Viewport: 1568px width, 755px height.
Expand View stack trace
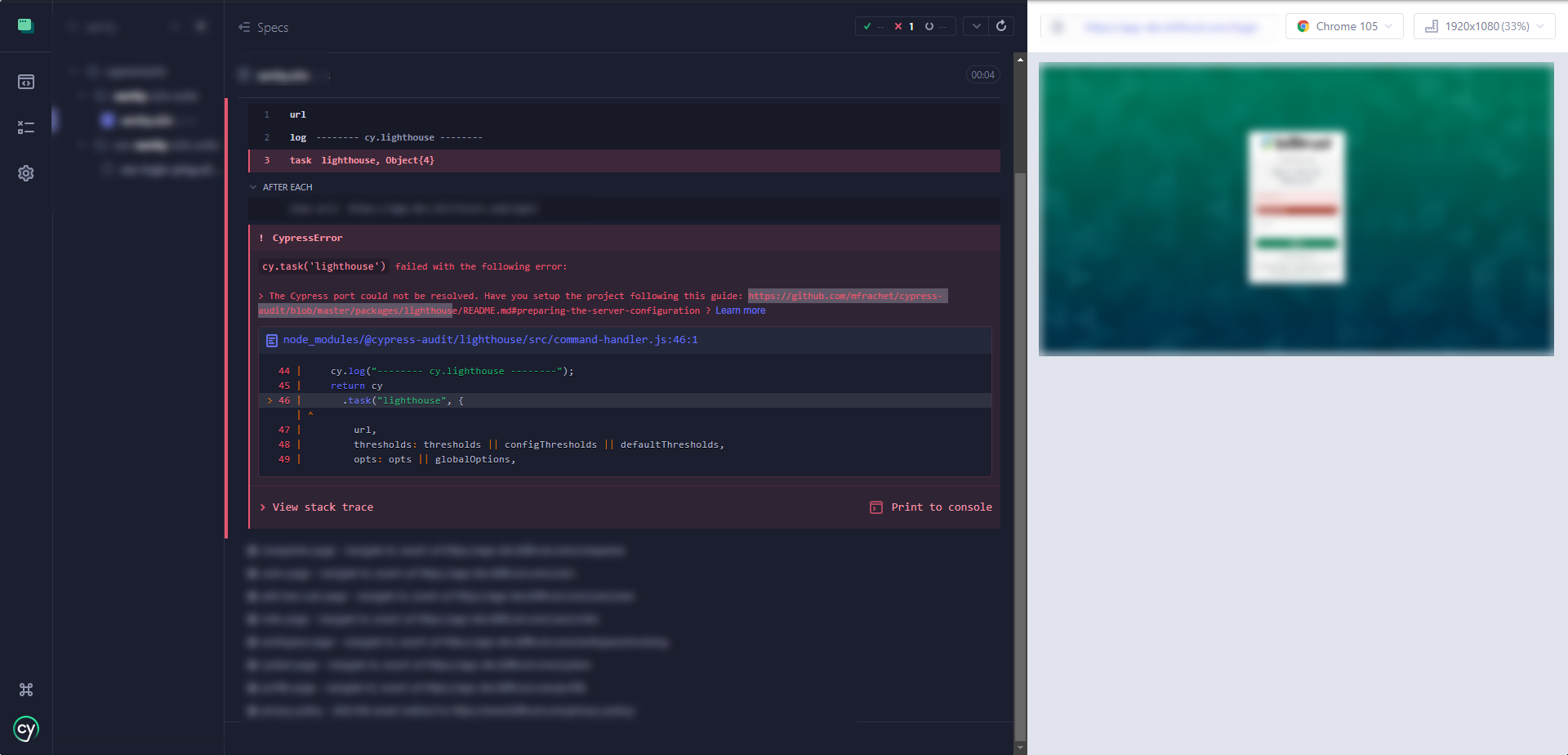tap(322, 507)
